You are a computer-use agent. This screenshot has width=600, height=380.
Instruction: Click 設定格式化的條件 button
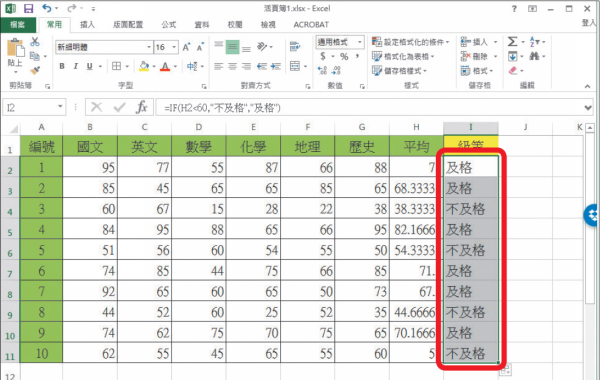pos(411,42)
